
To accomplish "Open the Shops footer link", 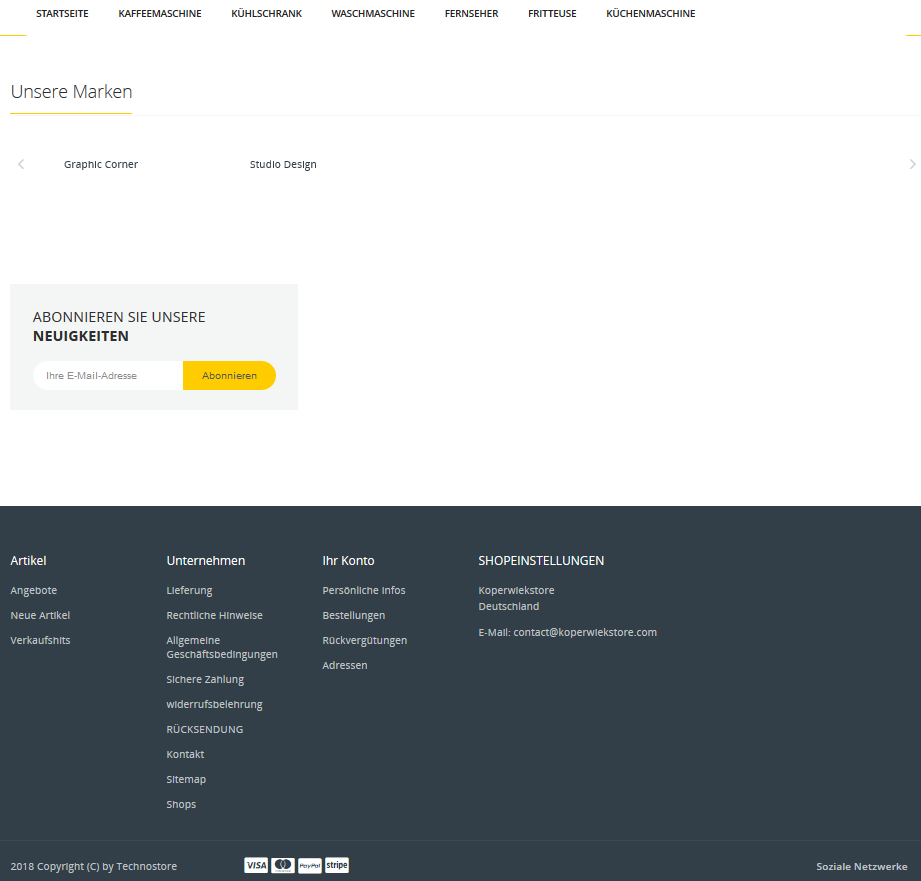I will pyautogui.click(x=181, y=805).
